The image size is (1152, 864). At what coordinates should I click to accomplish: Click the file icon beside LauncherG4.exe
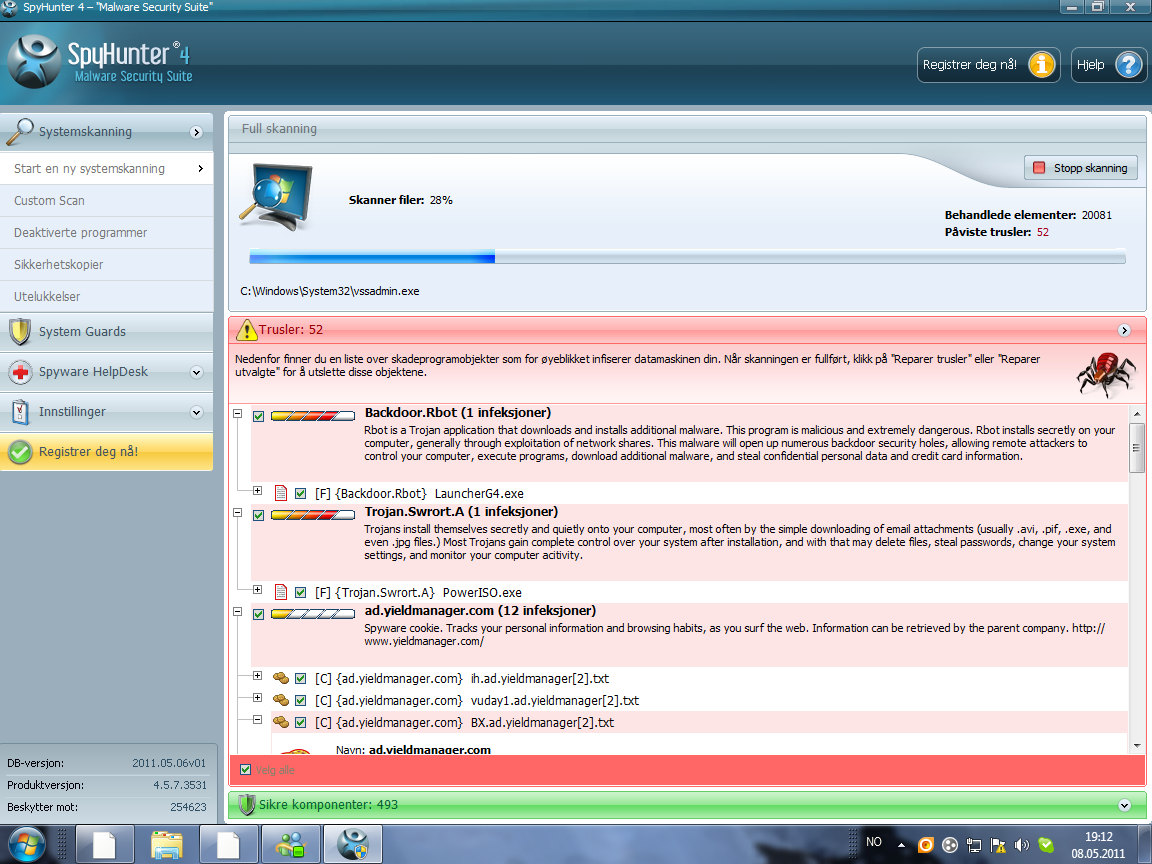(280, 493)
